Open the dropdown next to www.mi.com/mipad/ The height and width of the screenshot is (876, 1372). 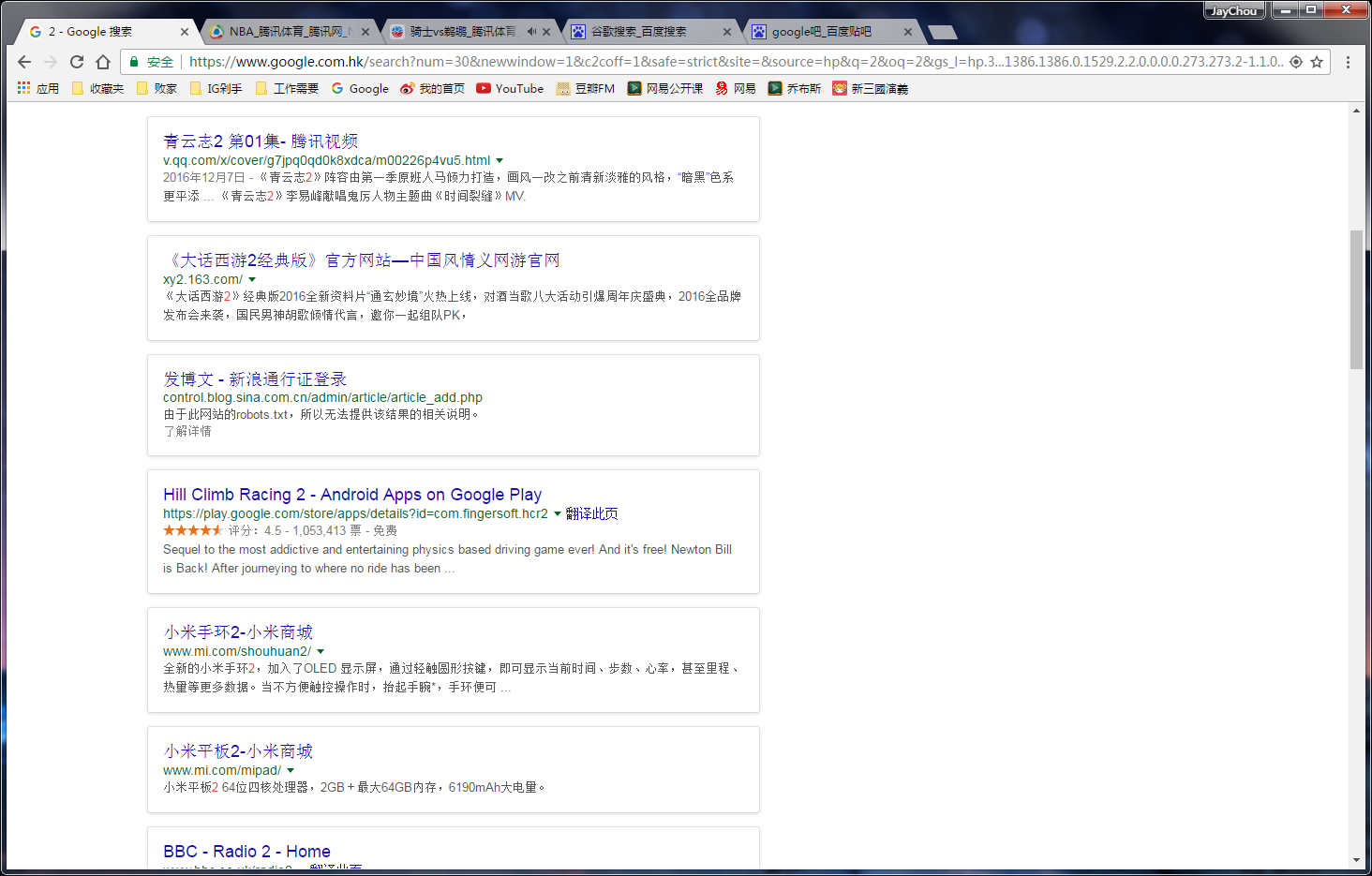click(x=291, y=771)
